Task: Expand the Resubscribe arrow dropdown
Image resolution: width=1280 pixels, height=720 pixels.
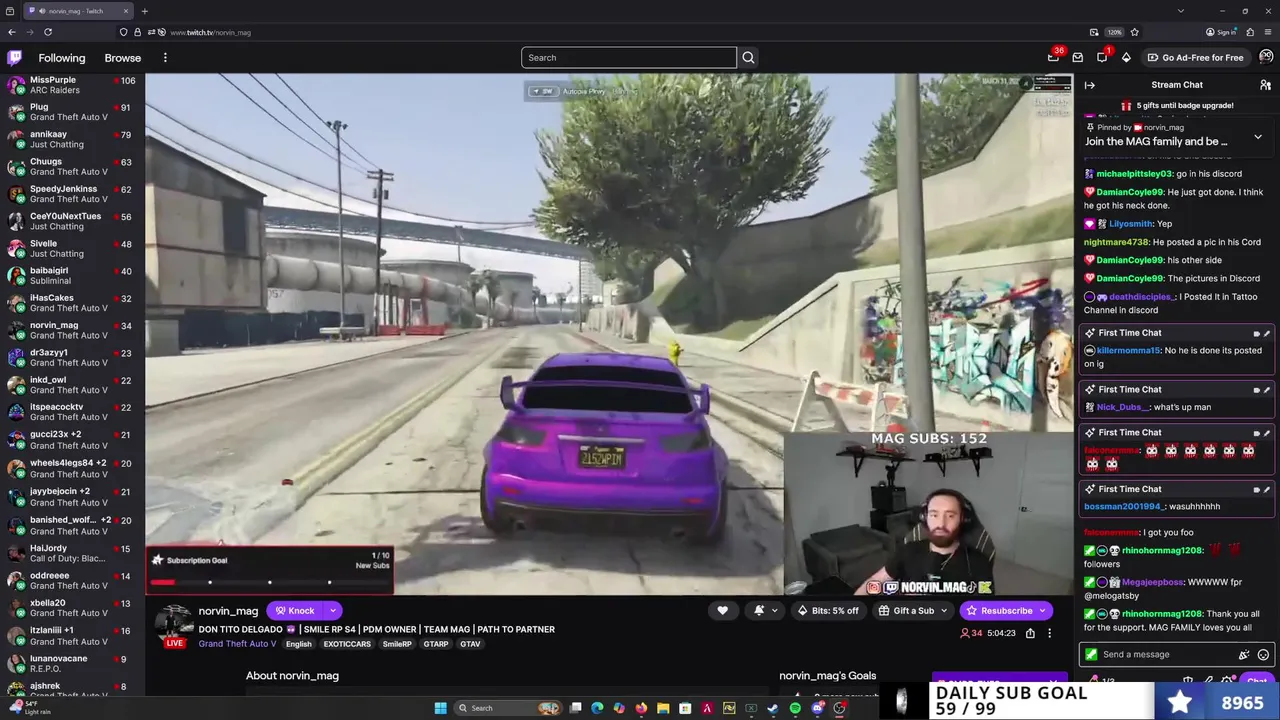Action: 1042,611
